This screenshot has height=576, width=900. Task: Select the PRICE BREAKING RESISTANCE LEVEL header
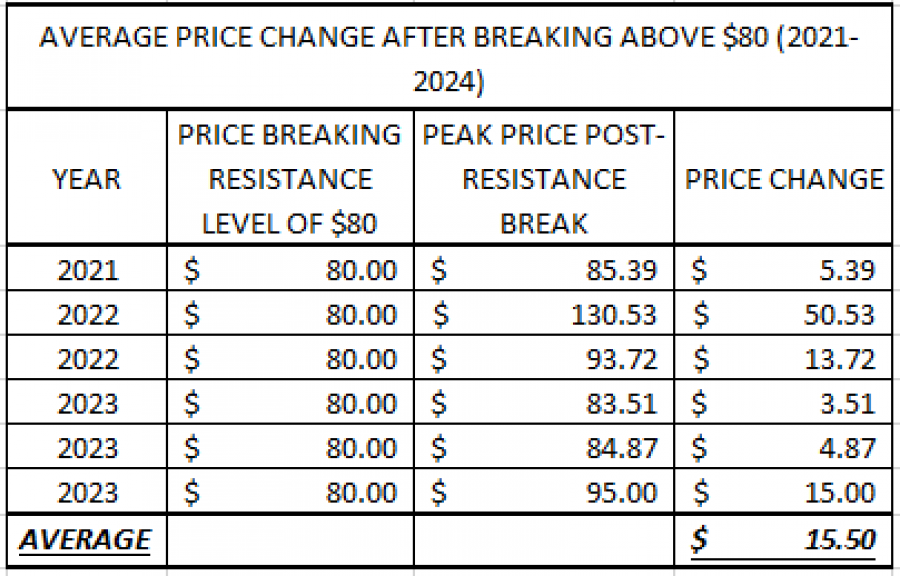pyautogui.click(x=290, y=178)
